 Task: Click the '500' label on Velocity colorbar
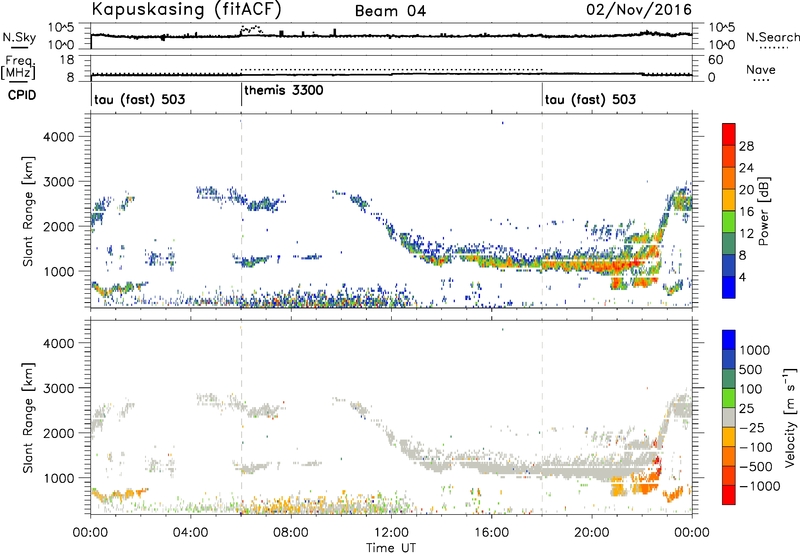tap(751, 370)
